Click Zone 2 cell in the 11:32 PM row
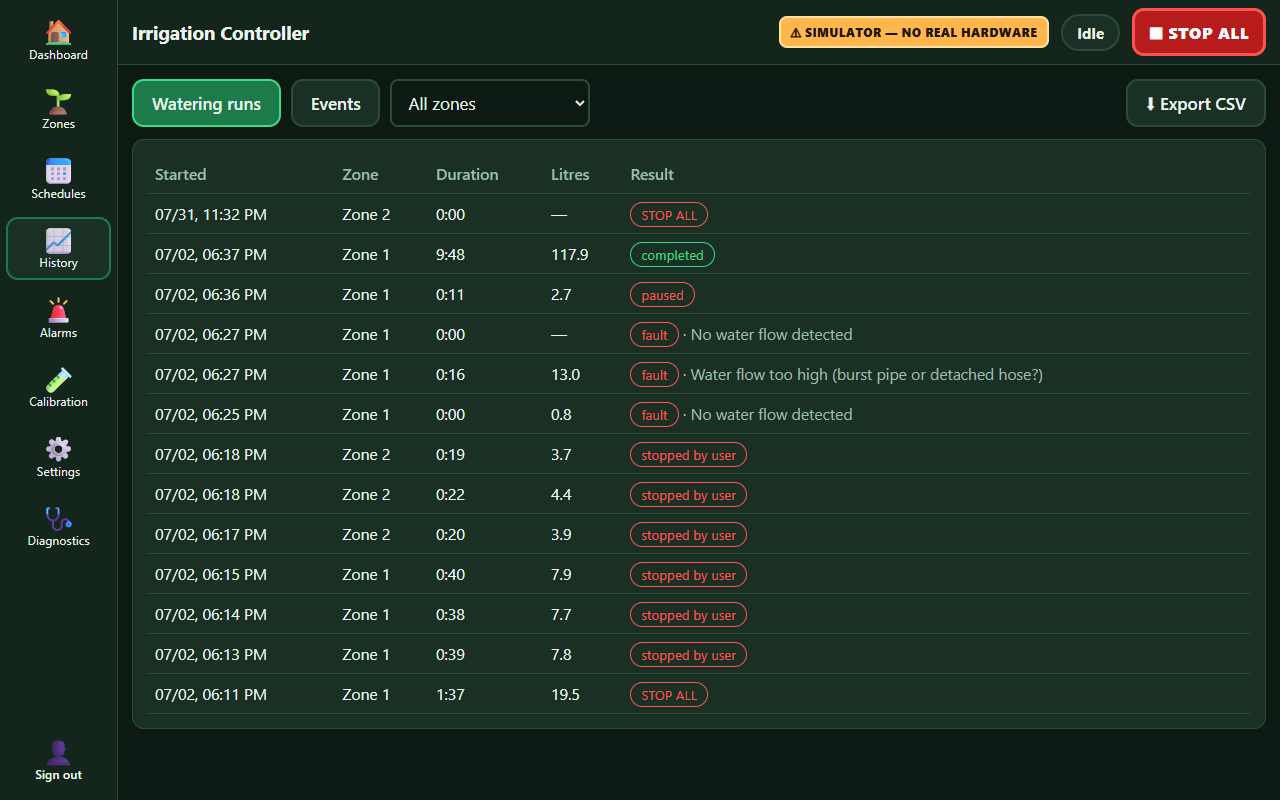The image size is (1280, 800). tap(366, 214)
